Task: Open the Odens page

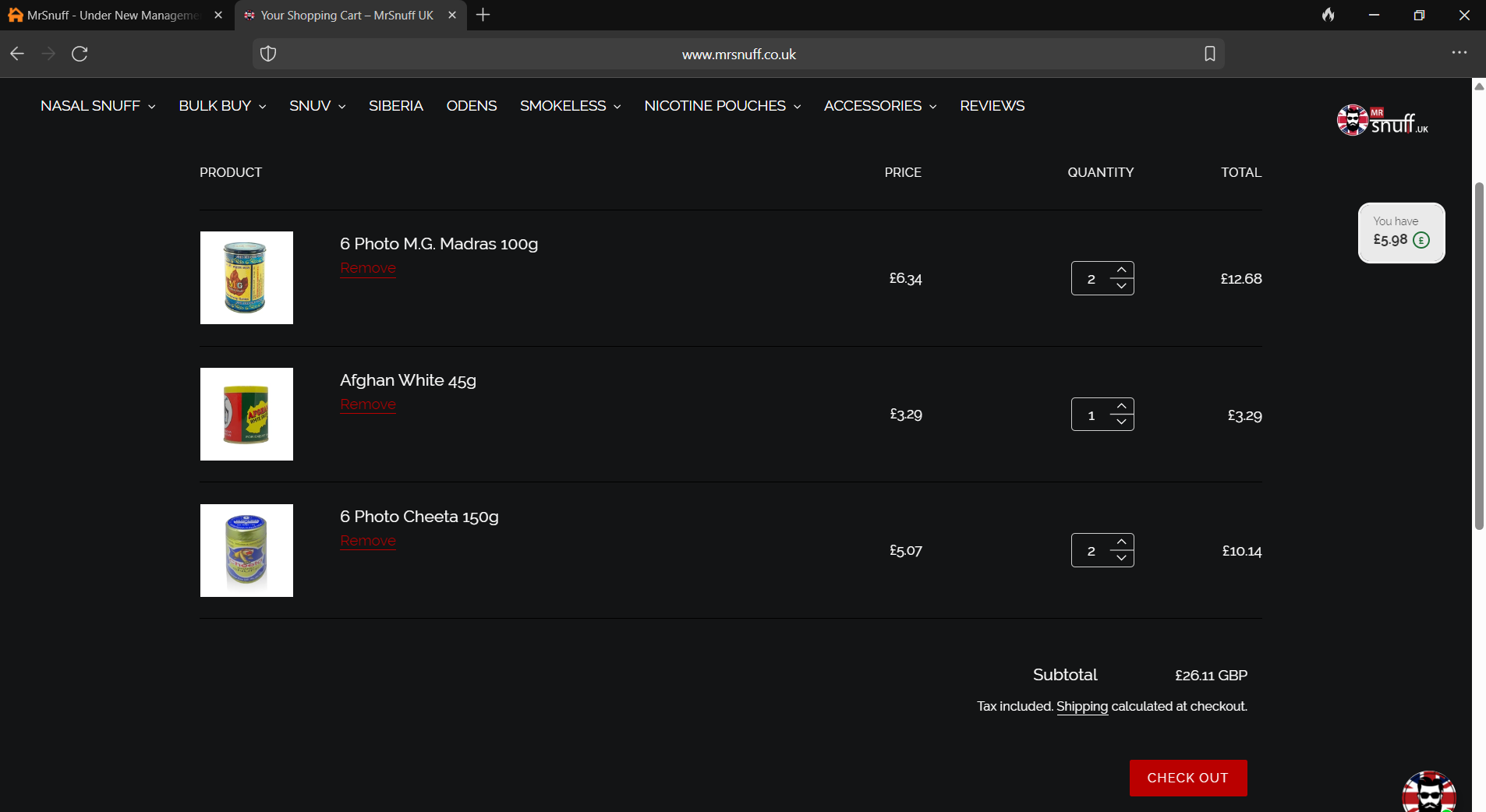Action: click(x=472, y=106)
